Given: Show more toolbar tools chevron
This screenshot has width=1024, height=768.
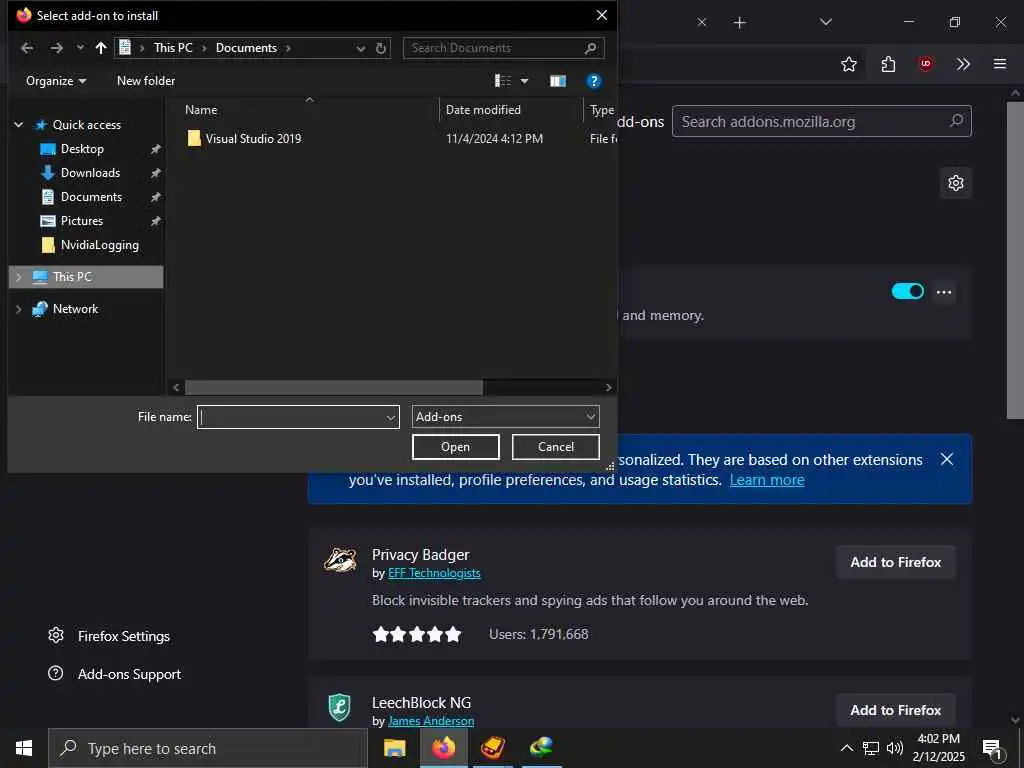Looking at the screenshot, I should pos(963,64).
